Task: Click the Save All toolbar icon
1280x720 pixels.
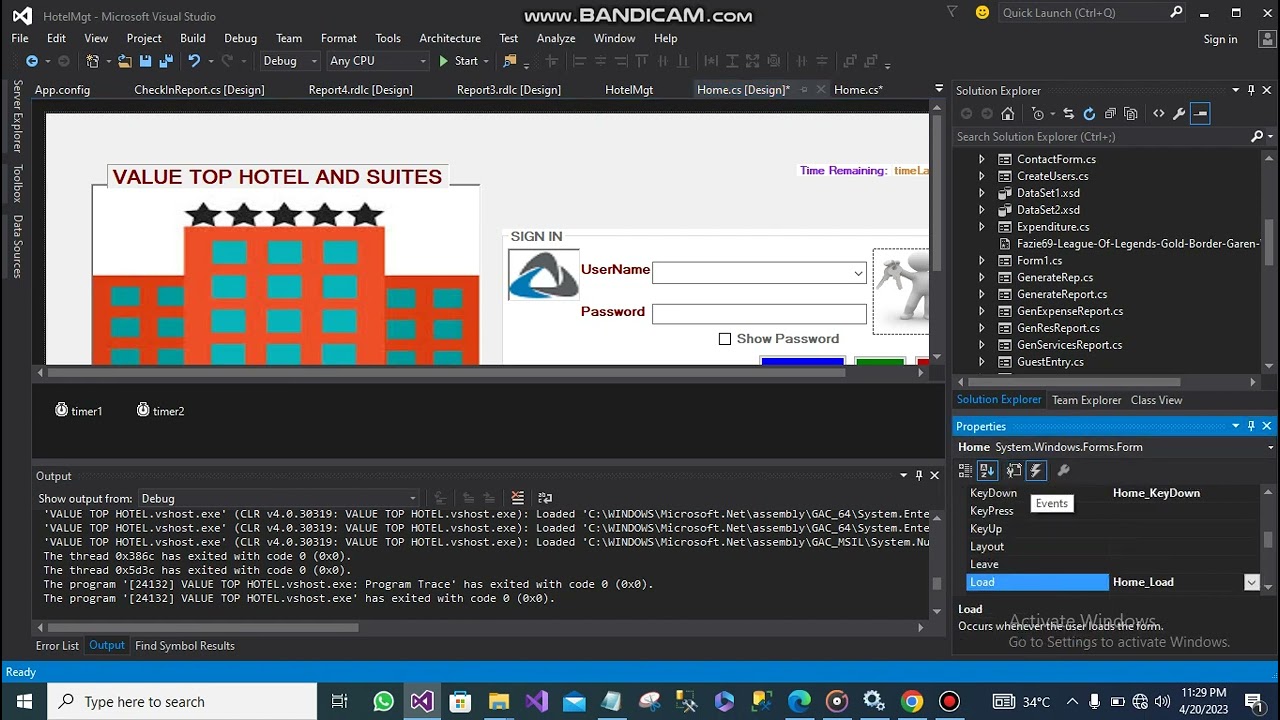Action: (x=164, y=61)
